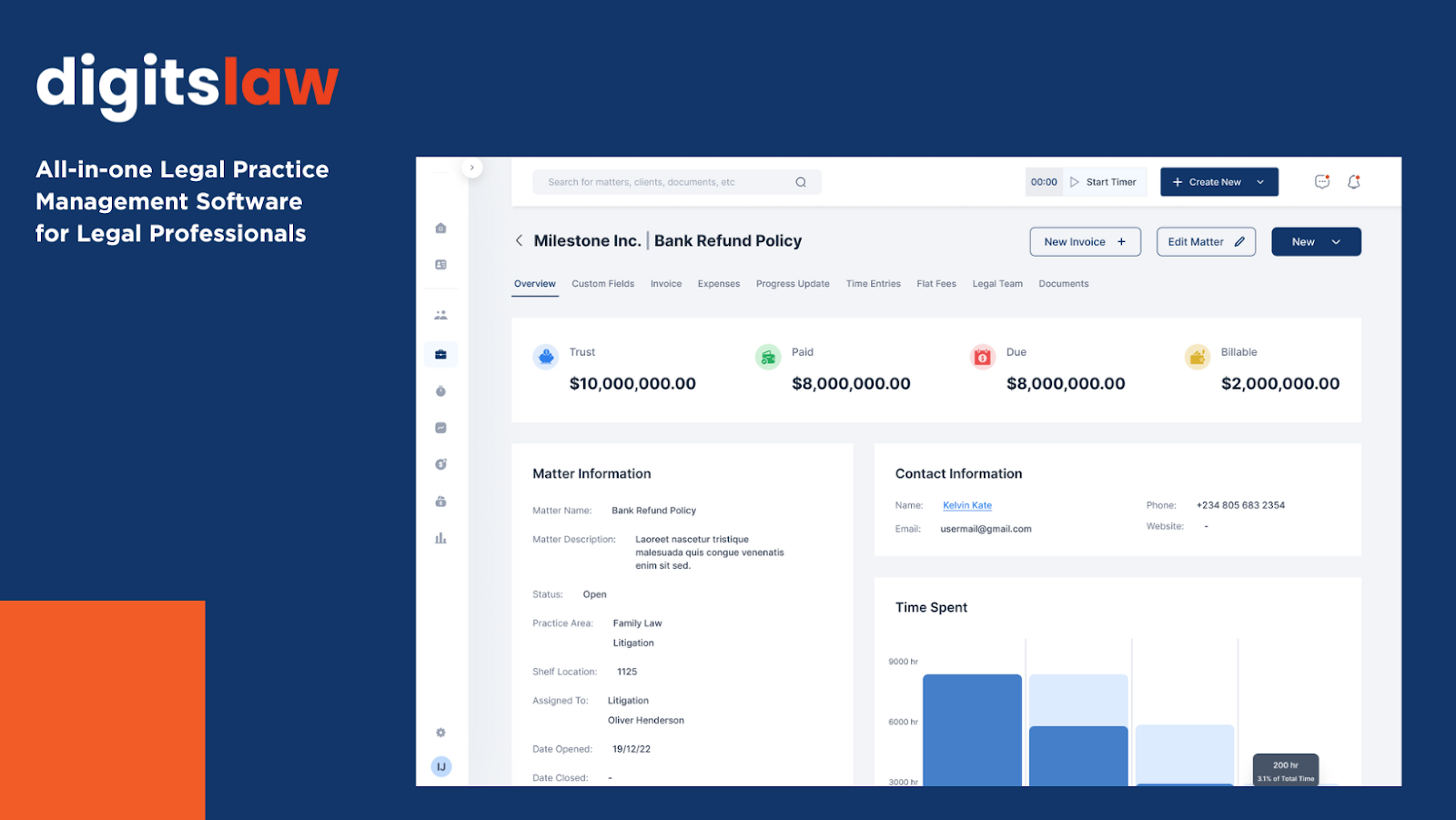
Task: Open the clients people icon in the sidebar
Action: pyautogui.click(x=440, y=315)
